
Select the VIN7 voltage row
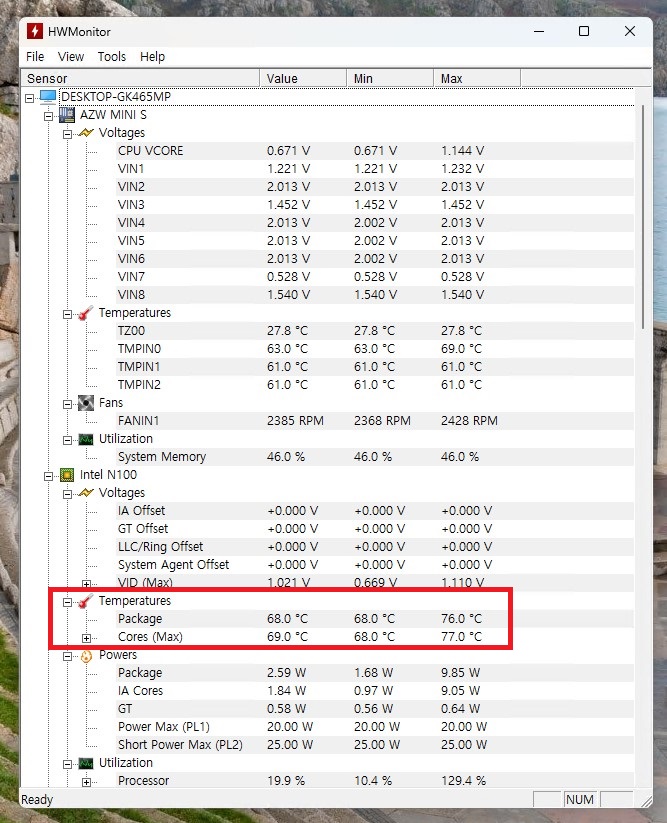[375, 277]
